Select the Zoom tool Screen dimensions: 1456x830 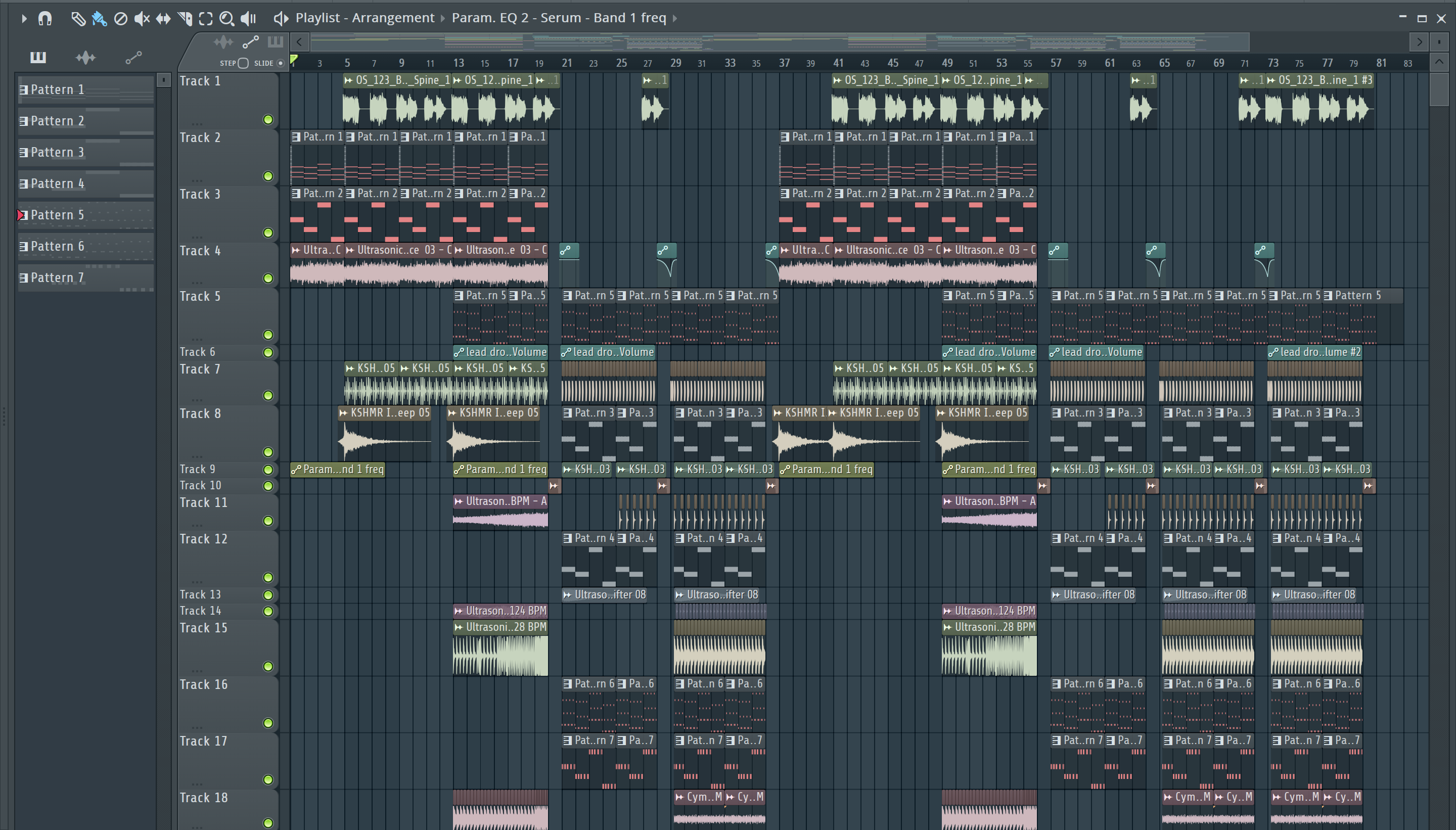227,19
